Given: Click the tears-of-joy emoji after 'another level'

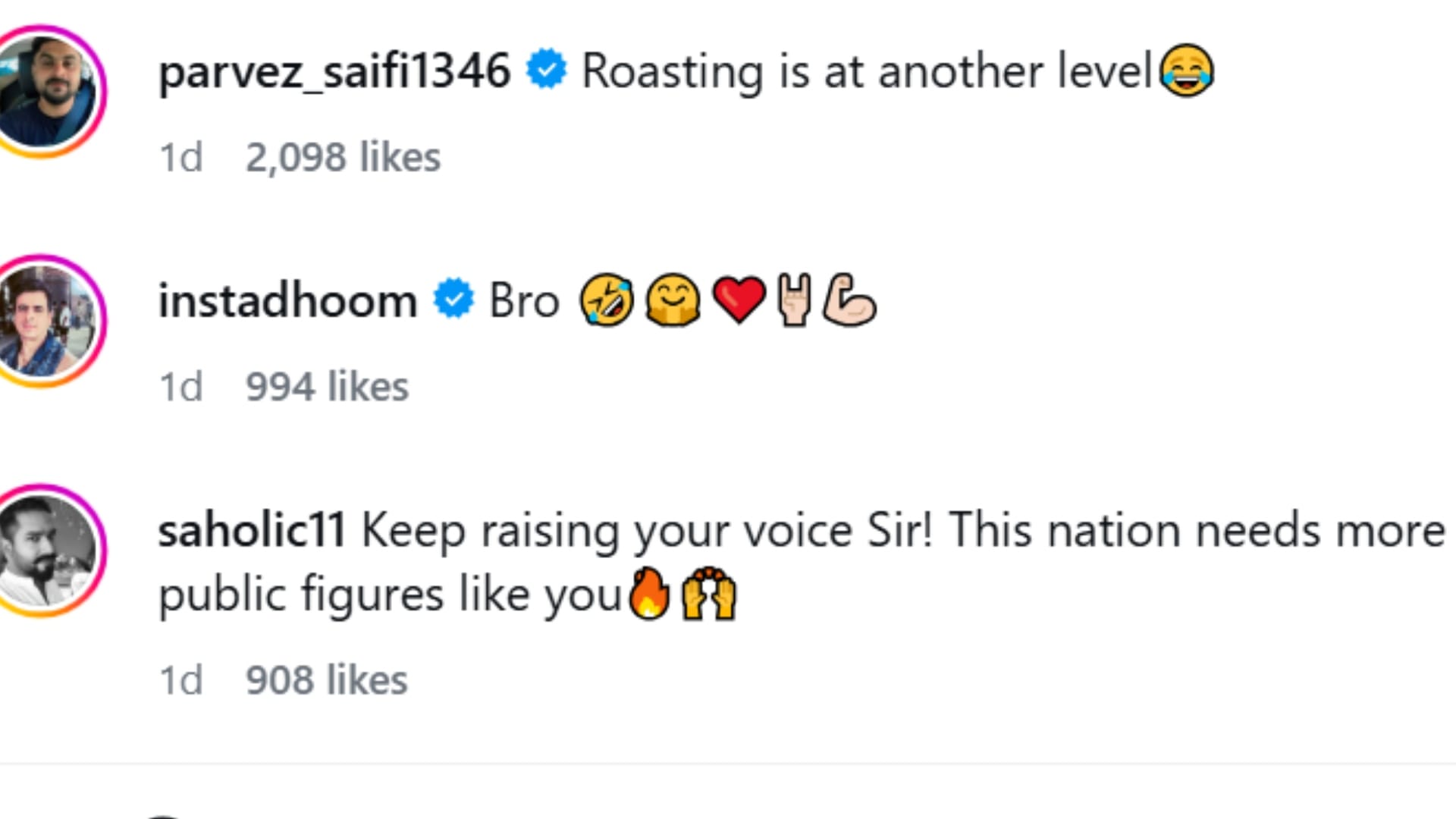Looking at the screenshot, I should (x=1187, y=71).
